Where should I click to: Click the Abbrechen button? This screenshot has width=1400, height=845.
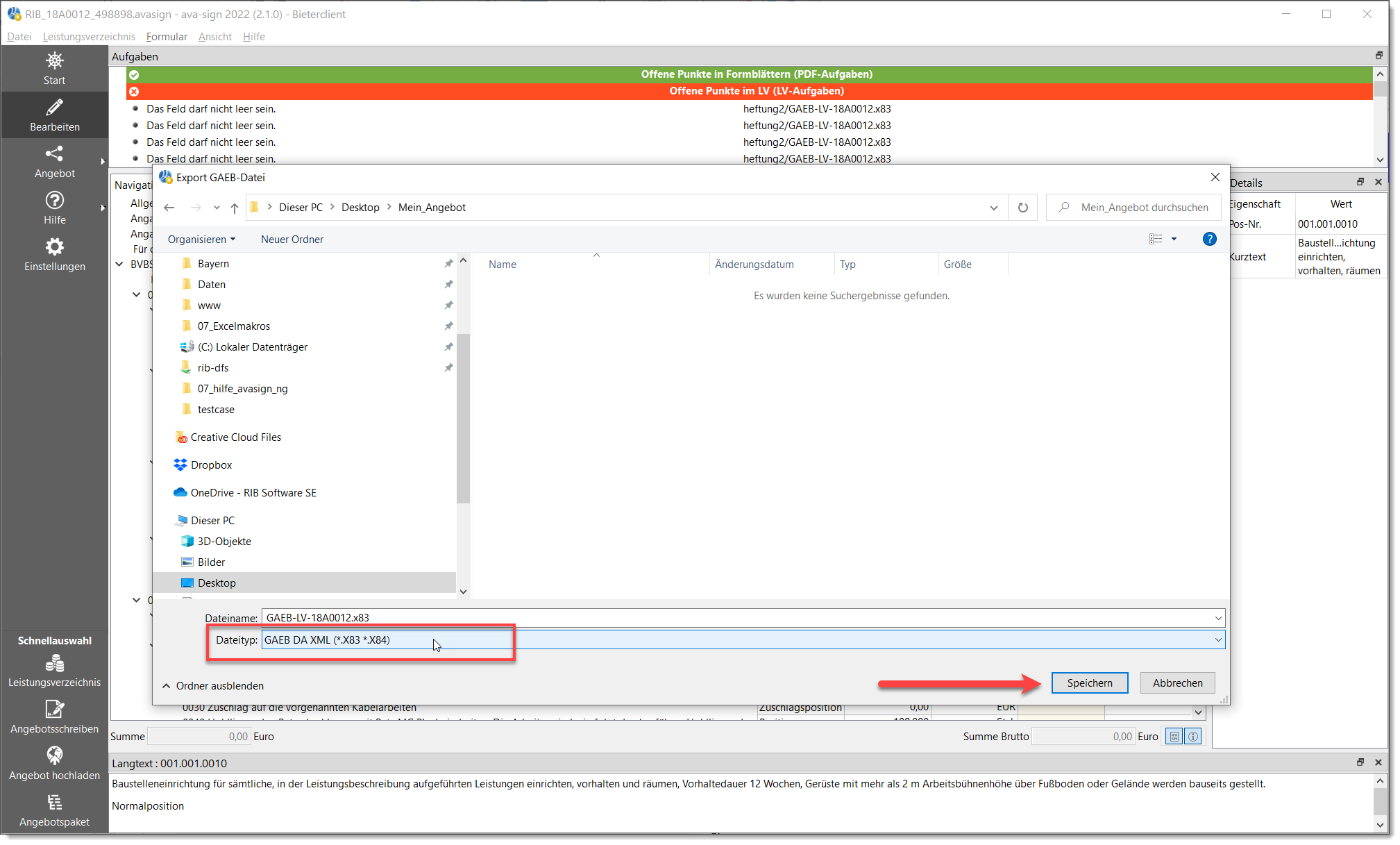(x=1177, y=683)
